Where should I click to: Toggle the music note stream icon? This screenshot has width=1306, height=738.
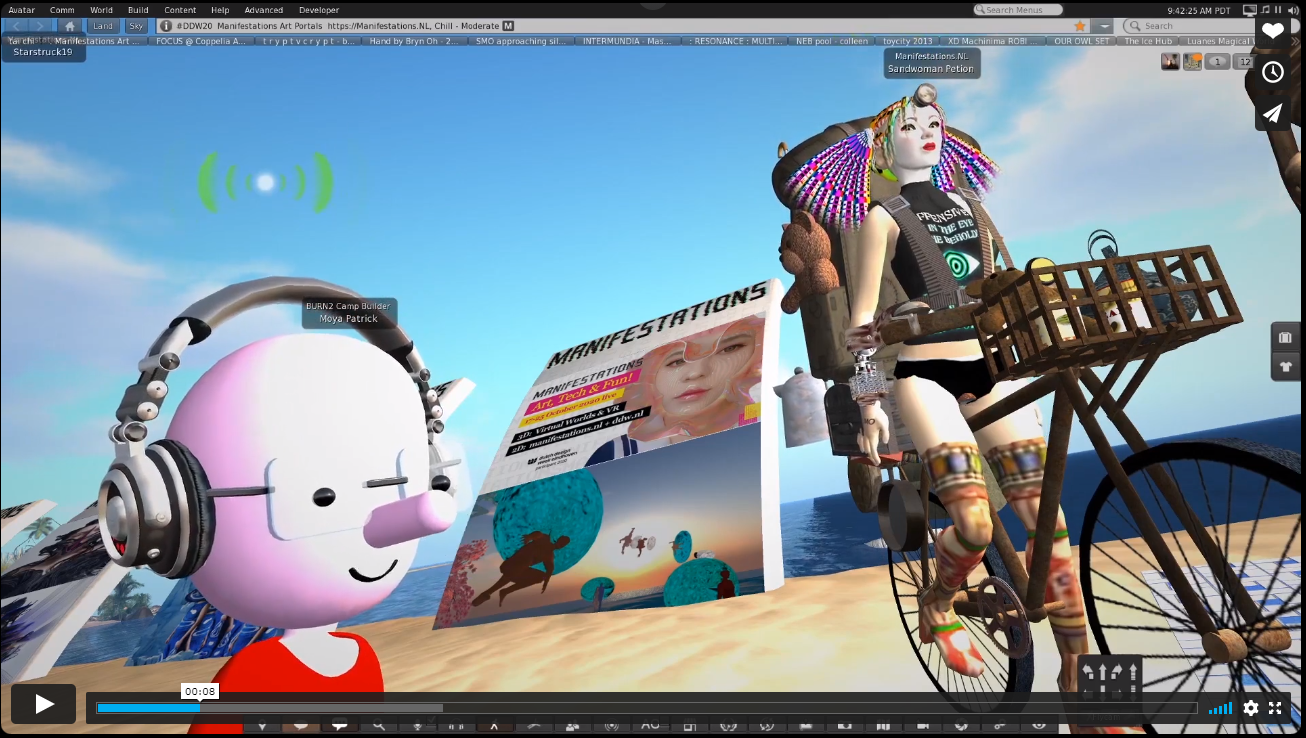tap(1265, 10)
